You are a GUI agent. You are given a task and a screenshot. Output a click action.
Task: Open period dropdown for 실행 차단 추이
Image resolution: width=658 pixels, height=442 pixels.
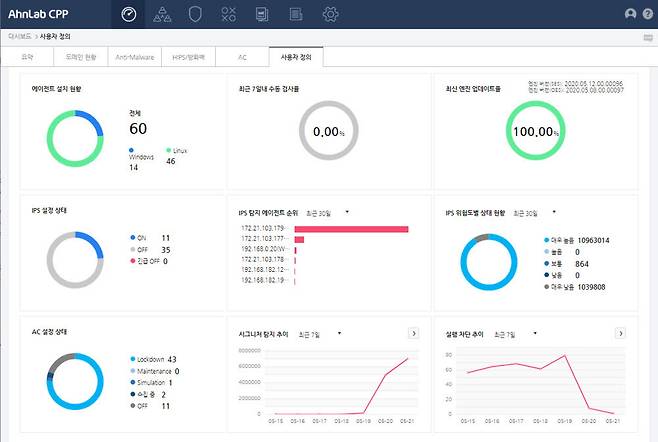point(515,334)
